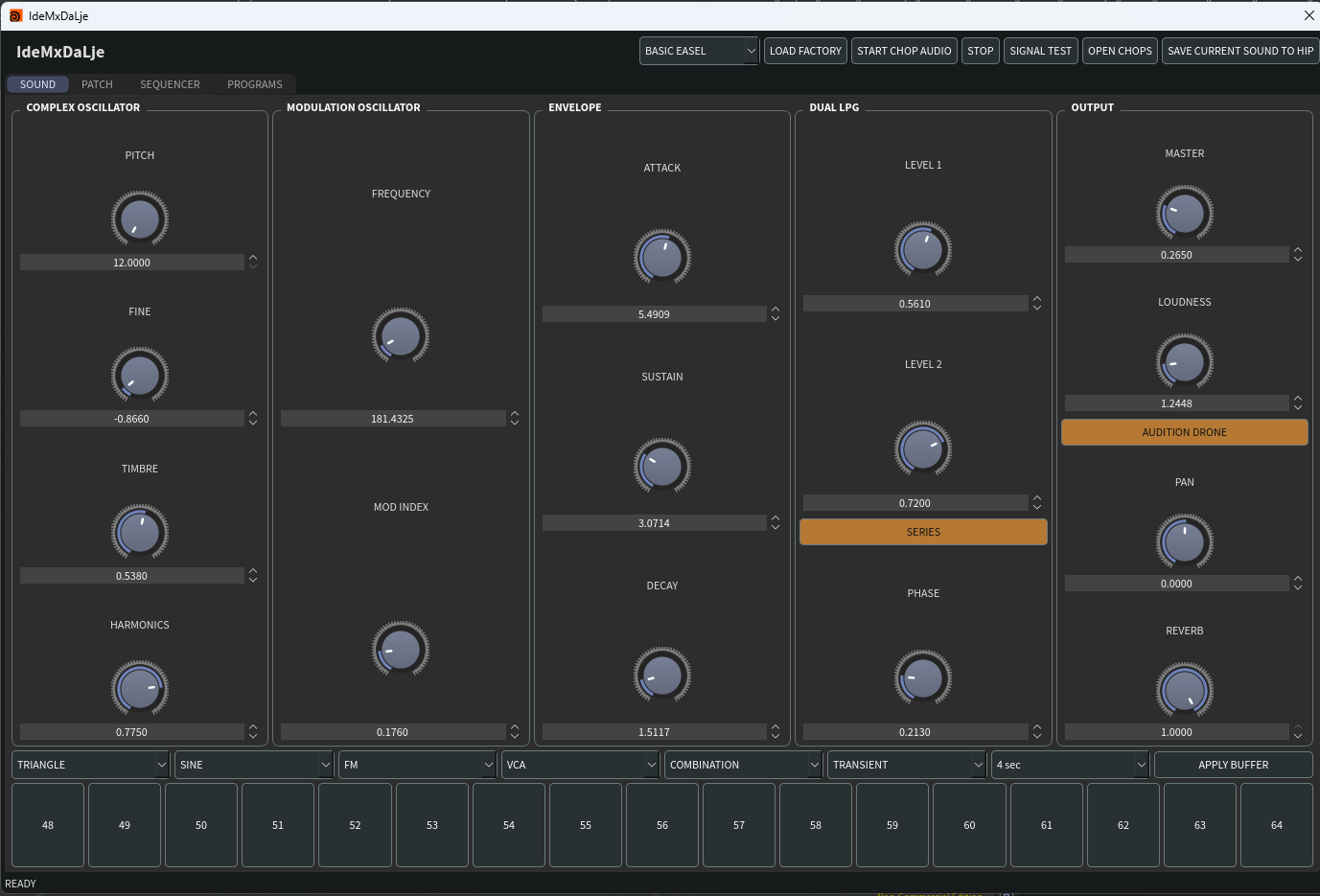
Task: Click the LEVEL 2 knob
Action: tap(923, 448)
